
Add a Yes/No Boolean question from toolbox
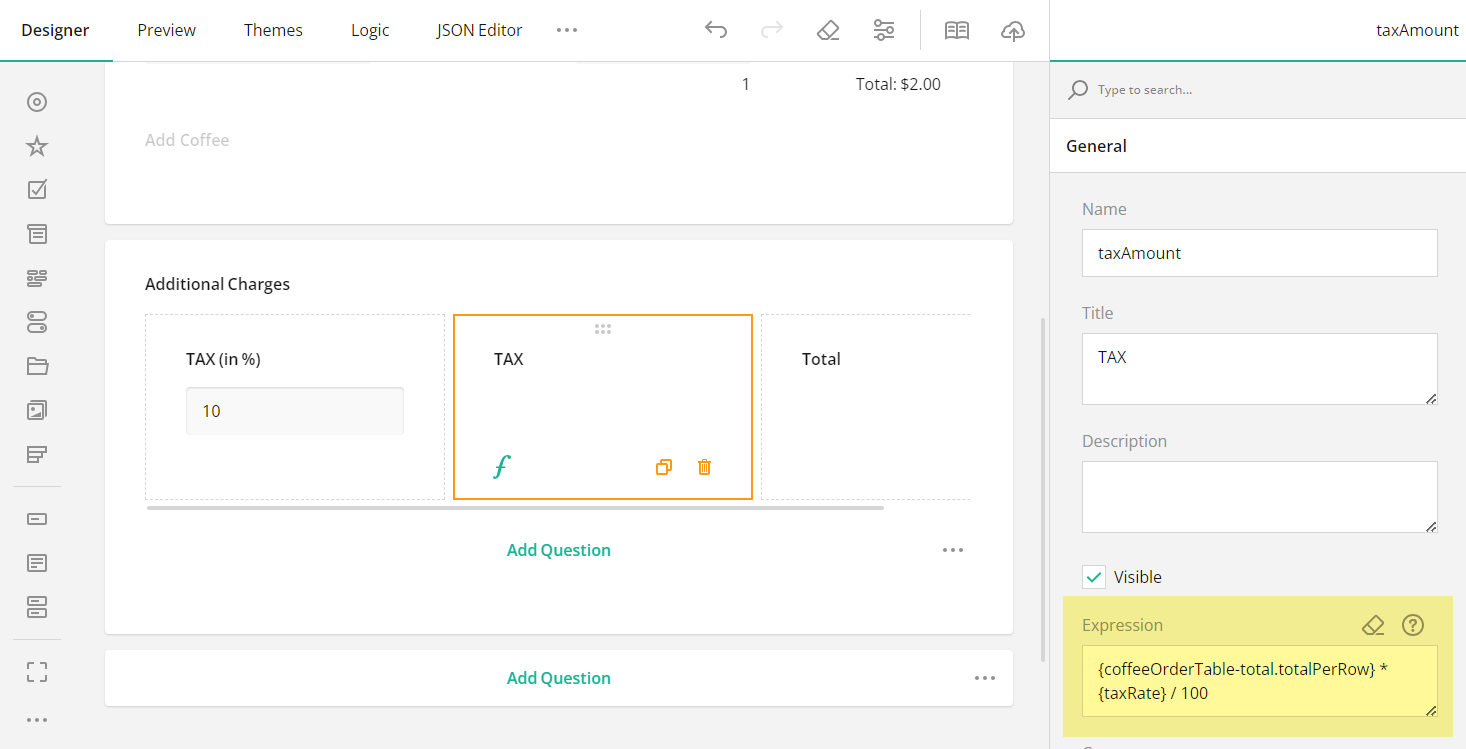click(x=36, y=322)
